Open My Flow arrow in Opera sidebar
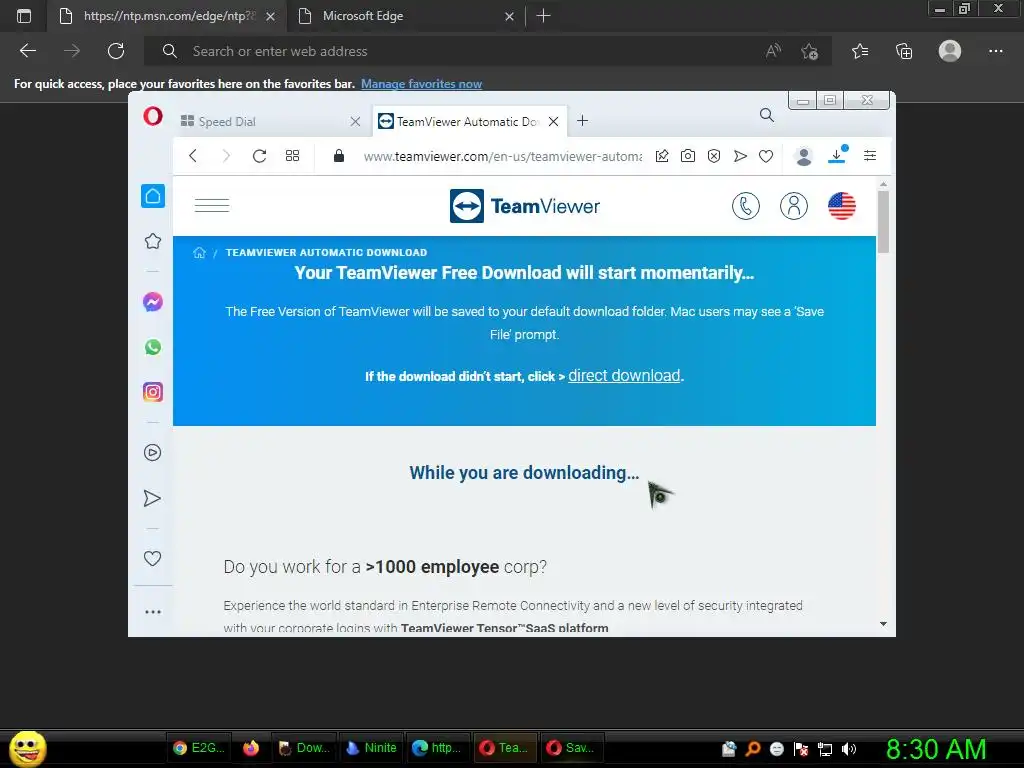The height and width of the screenshot is (768, 1024). point(152,498)
